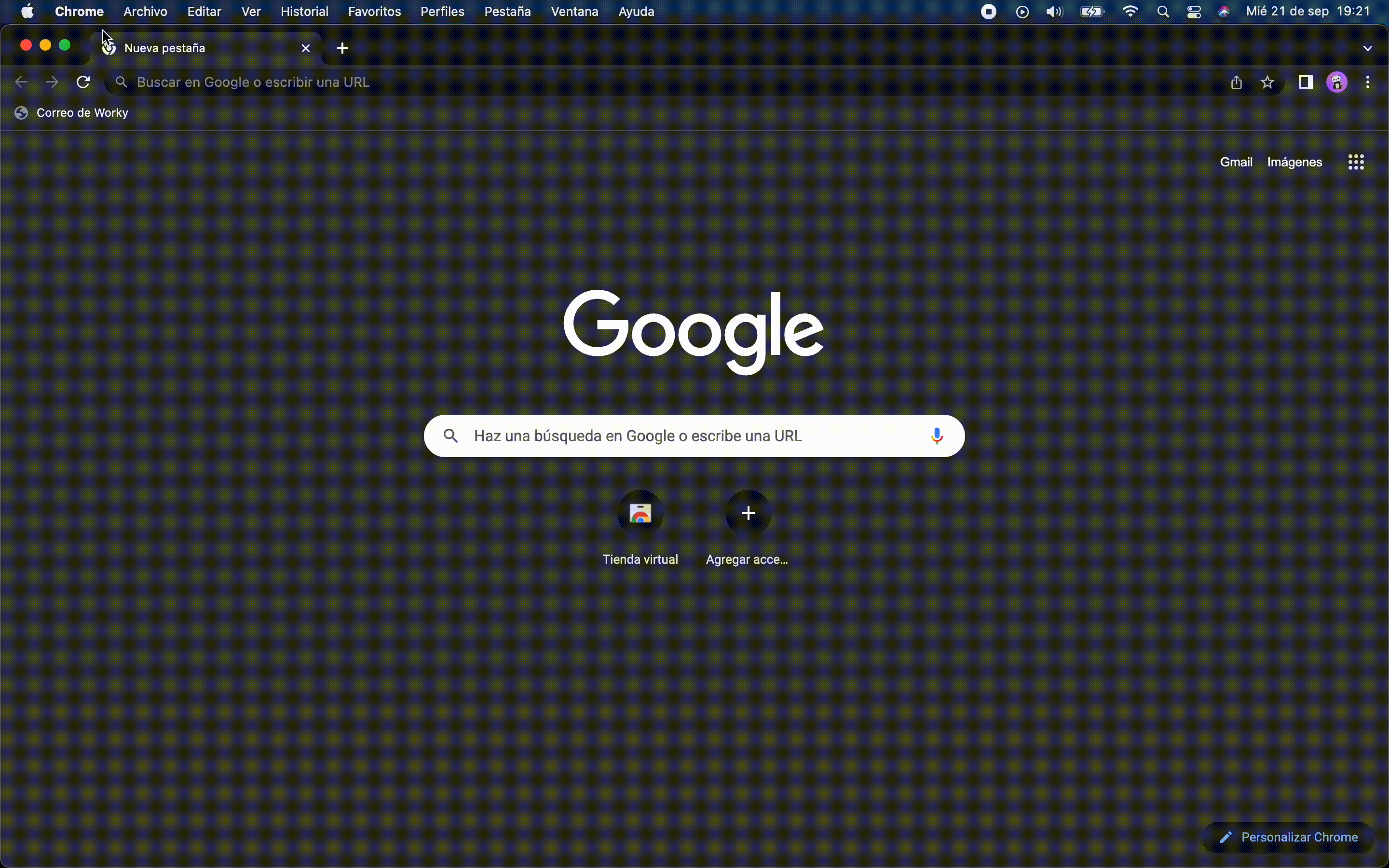Open the user profile avatar
The width and height of the screenshot is (1389, 868).
point(1337,82)
